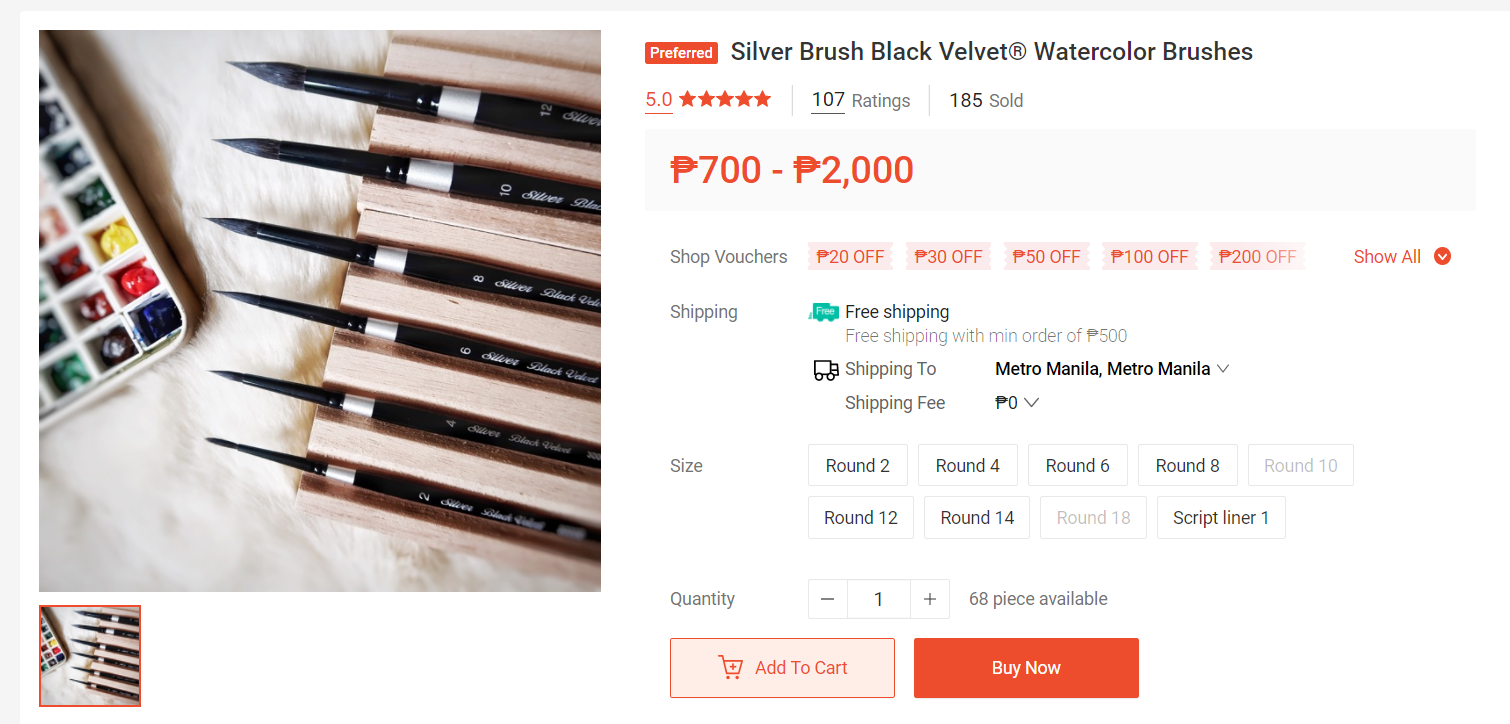Screen dimensions: 1510x724
Task: Click the free shipping truck badge icon
Action: pyautogui.click(x=824, y=312)
